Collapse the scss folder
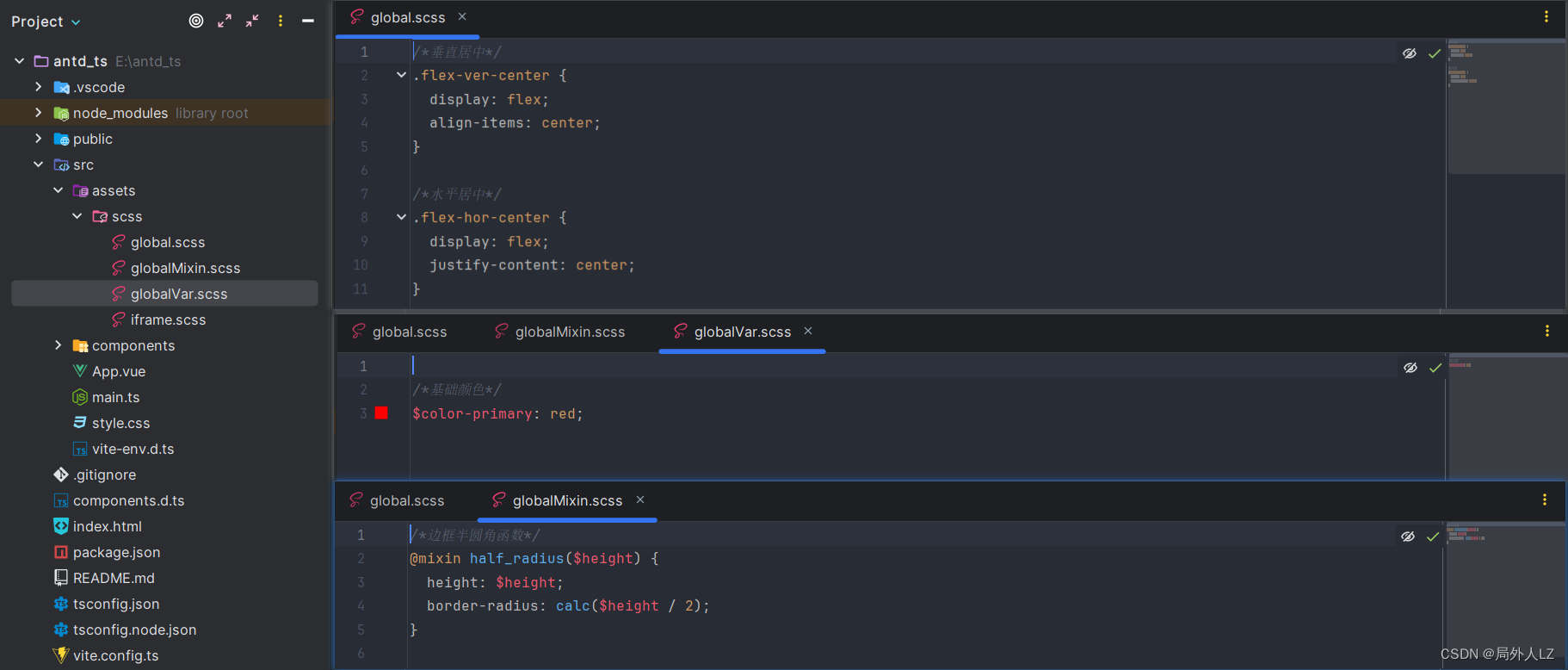Viewport: 1568px width, 670px height. point(77,216)
